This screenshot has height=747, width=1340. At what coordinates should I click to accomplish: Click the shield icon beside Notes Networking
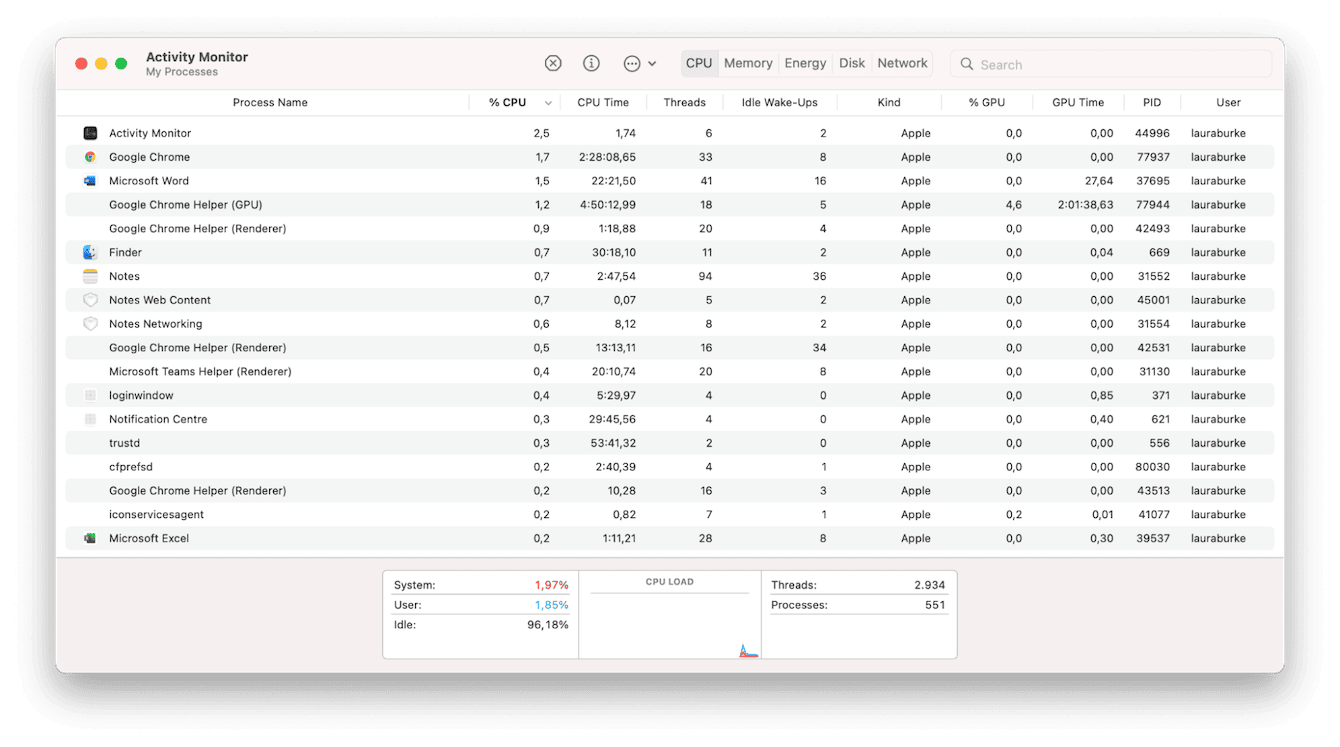coord(90,324)
